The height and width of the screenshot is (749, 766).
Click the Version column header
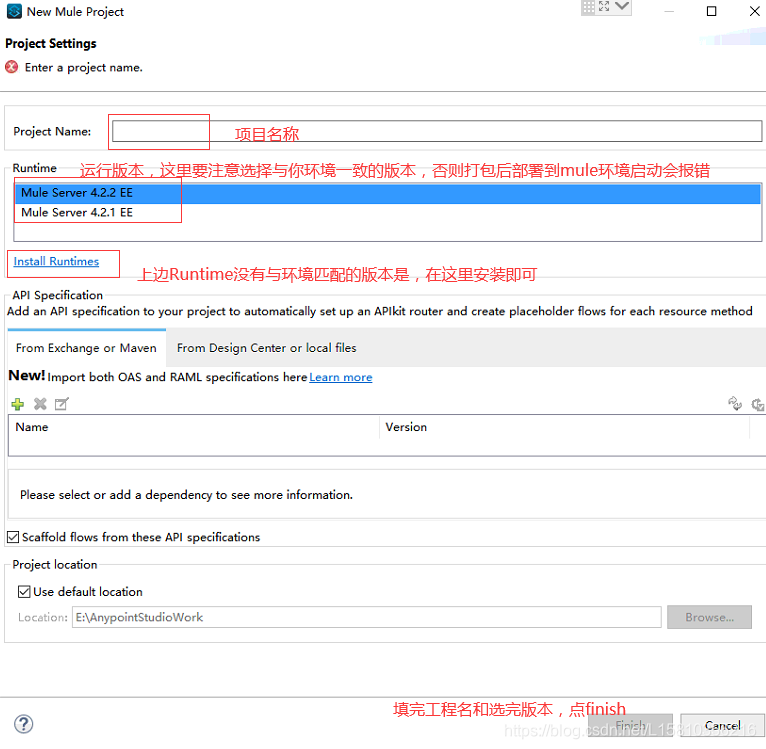tap(564, 427)
